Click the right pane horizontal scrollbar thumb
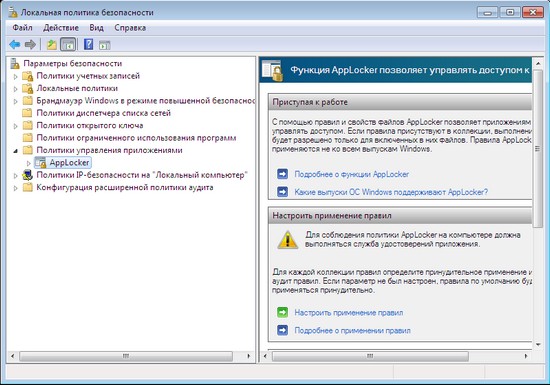550x385 pixels. (x=370, y=356)
